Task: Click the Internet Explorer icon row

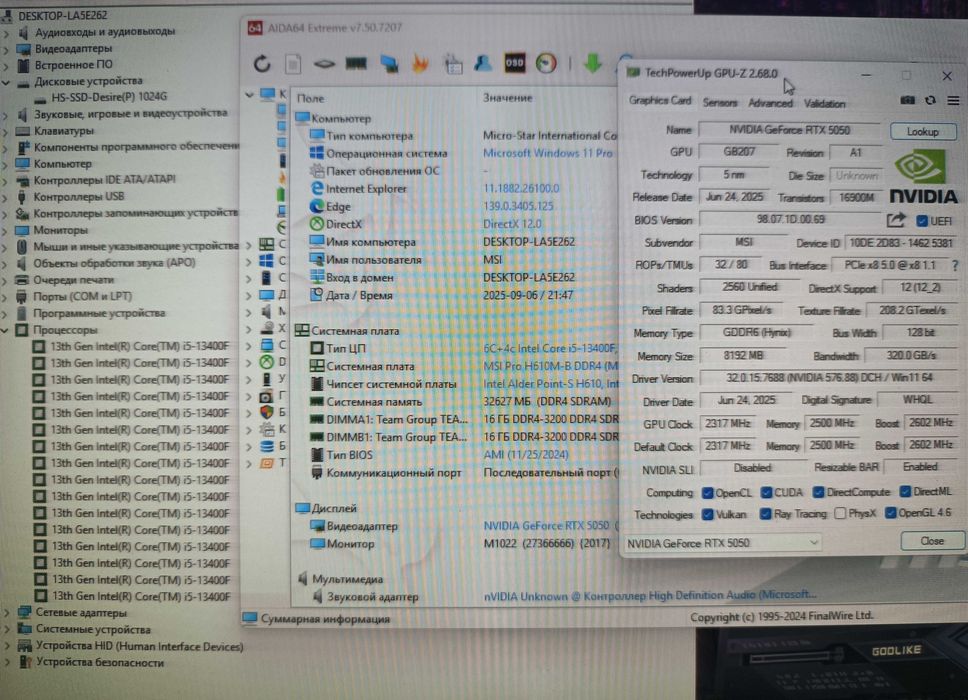Action: [317, 188]
